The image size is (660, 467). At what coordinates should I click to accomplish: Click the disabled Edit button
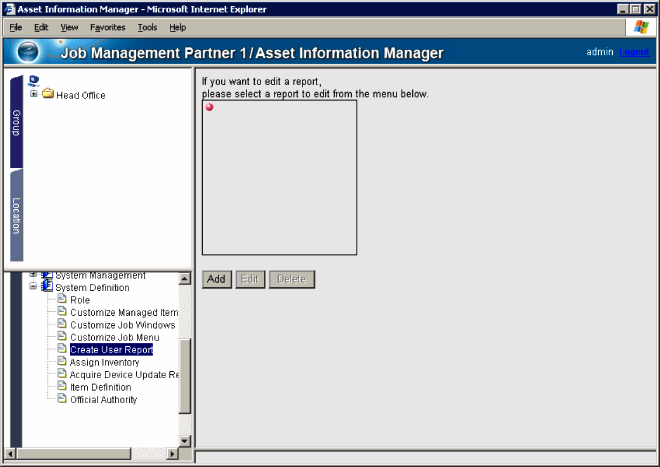(x=250, y=279)
